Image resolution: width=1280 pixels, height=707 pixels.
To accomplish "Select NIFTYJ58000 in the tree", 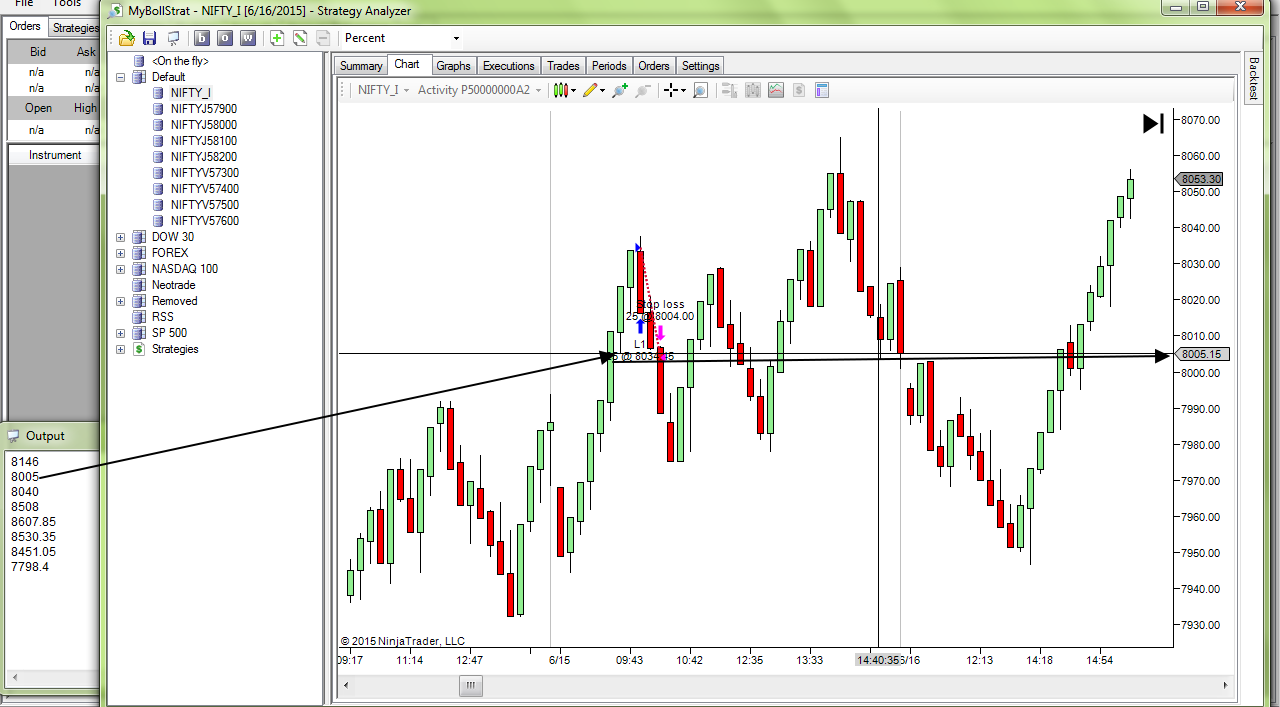I will point(204,125).
